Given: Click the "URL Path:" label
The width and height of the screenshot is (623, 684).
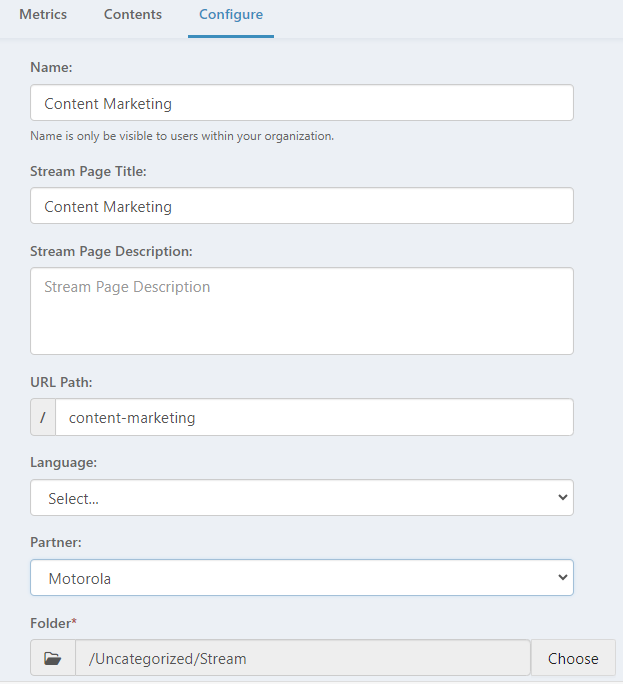Looking at the screenshot, I should 62,382.
